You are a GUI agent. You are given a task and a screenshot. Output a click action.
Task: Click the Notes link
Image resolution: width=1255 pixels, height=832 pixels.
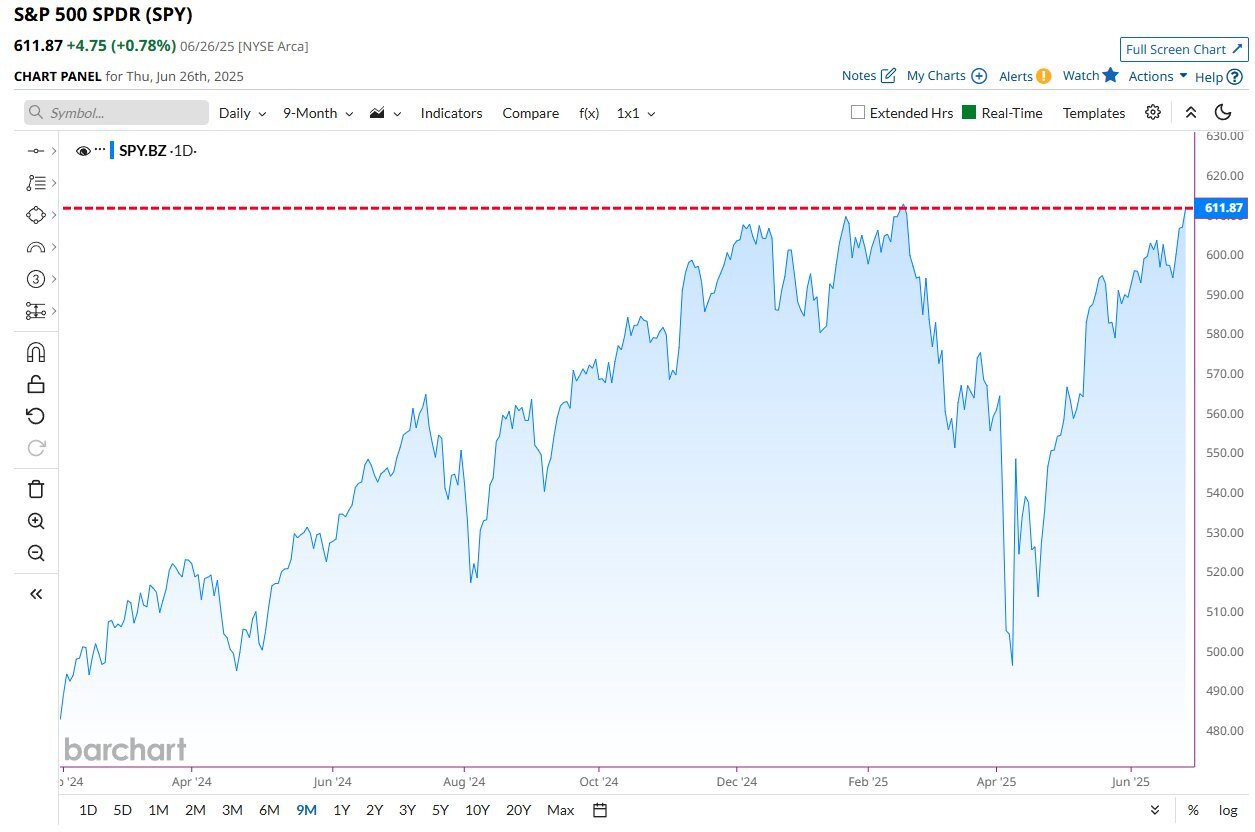pos(859,76)
